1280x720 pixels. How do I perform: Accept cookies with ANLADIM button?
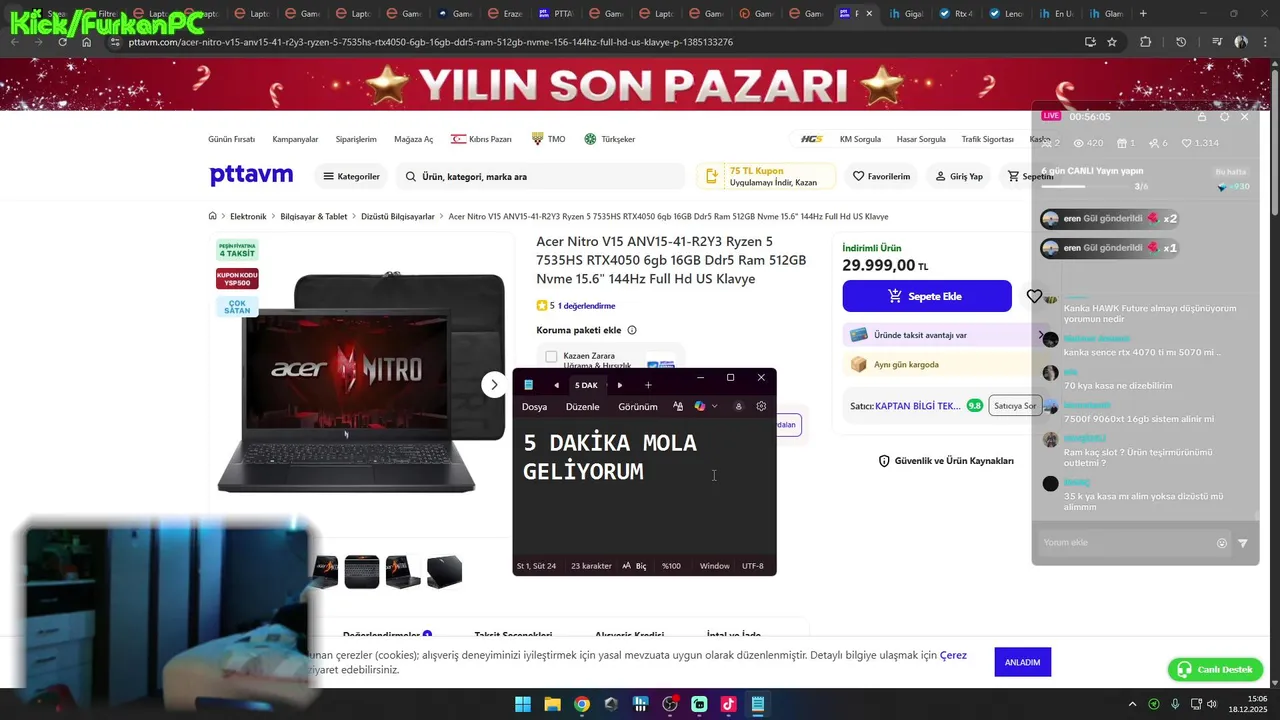[1022, 662]
